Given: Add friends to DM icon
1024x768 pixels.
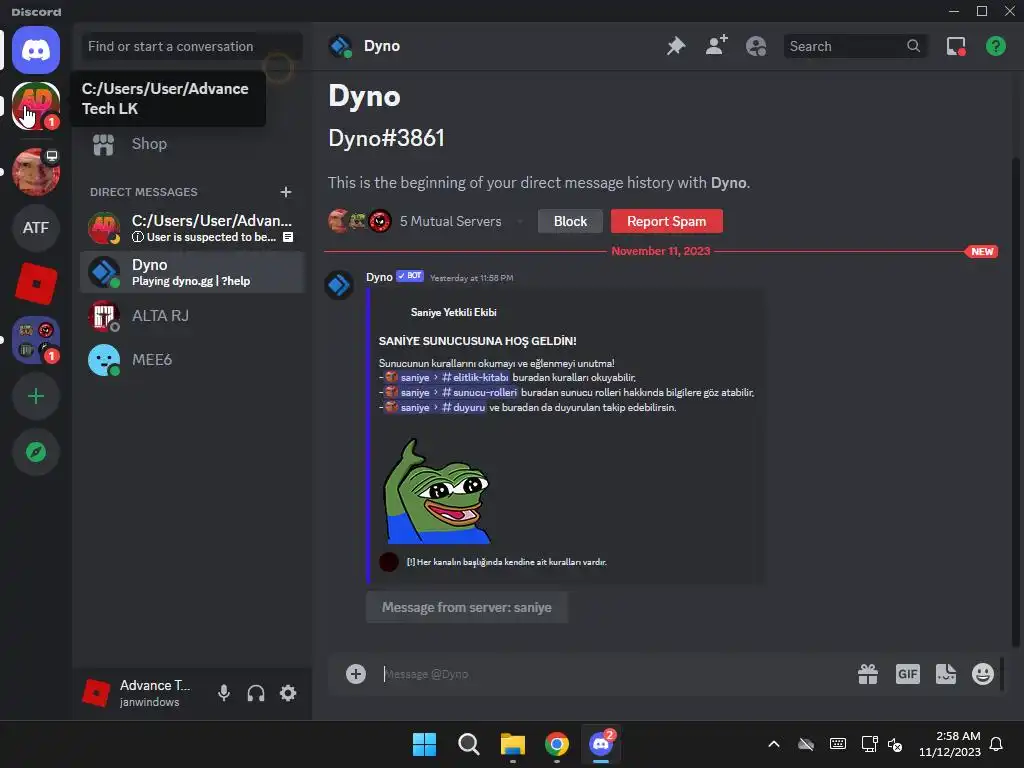Looking at the screenshot, I should coord(716,46).
